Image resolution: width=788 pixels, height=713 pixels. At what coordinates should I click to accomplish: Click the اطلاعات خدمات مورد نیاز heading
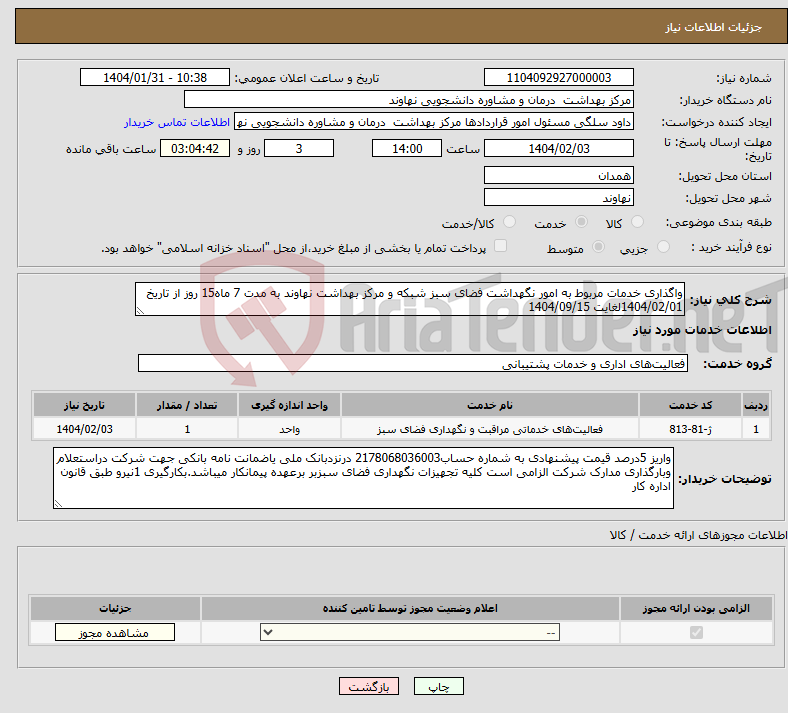pyautogui.click(x=702, y=330)
